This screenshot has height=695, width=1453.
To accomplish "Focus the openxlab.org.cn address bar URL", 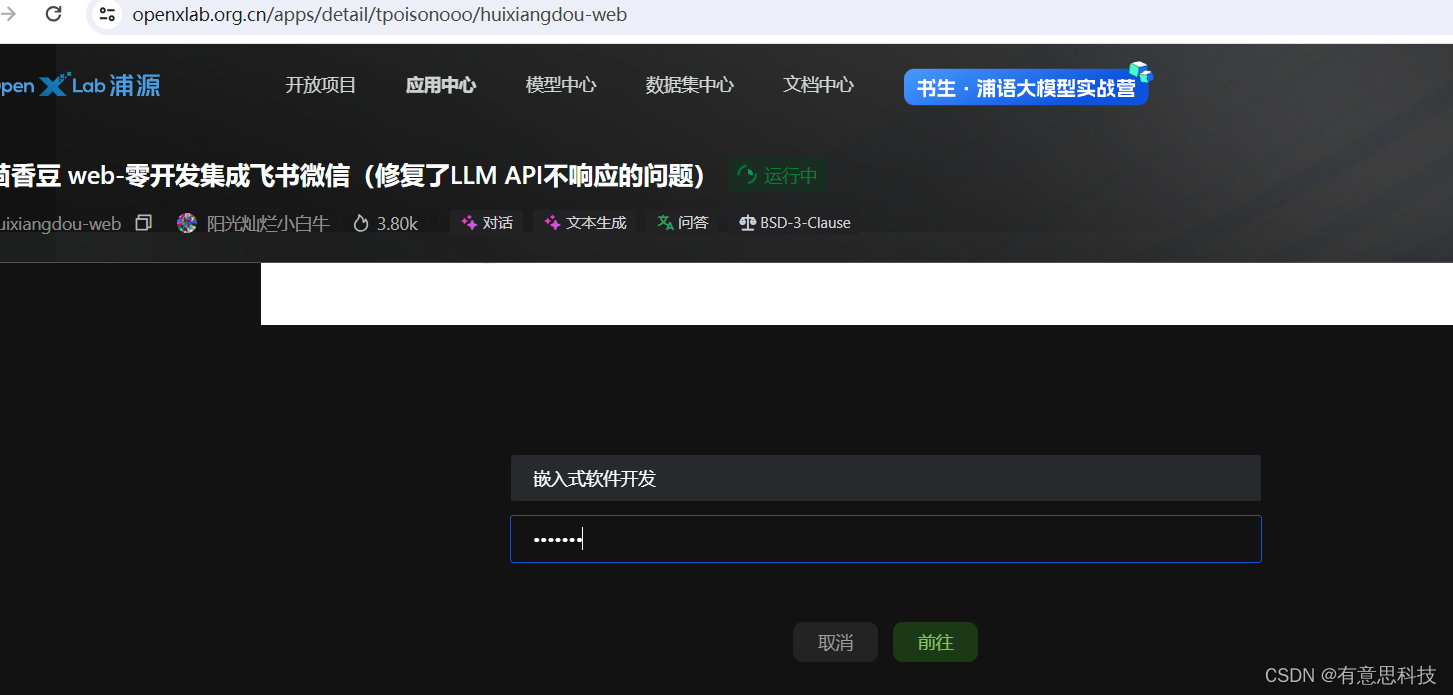I will coord(380,15).
